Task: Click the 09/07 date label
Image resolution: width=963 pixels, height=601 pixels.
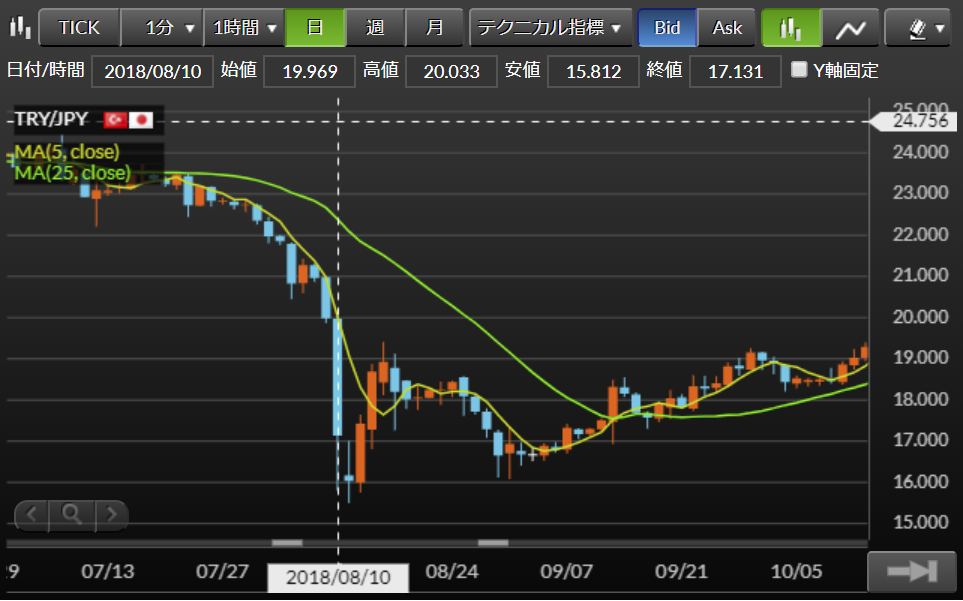Action: tap(566, 572)
